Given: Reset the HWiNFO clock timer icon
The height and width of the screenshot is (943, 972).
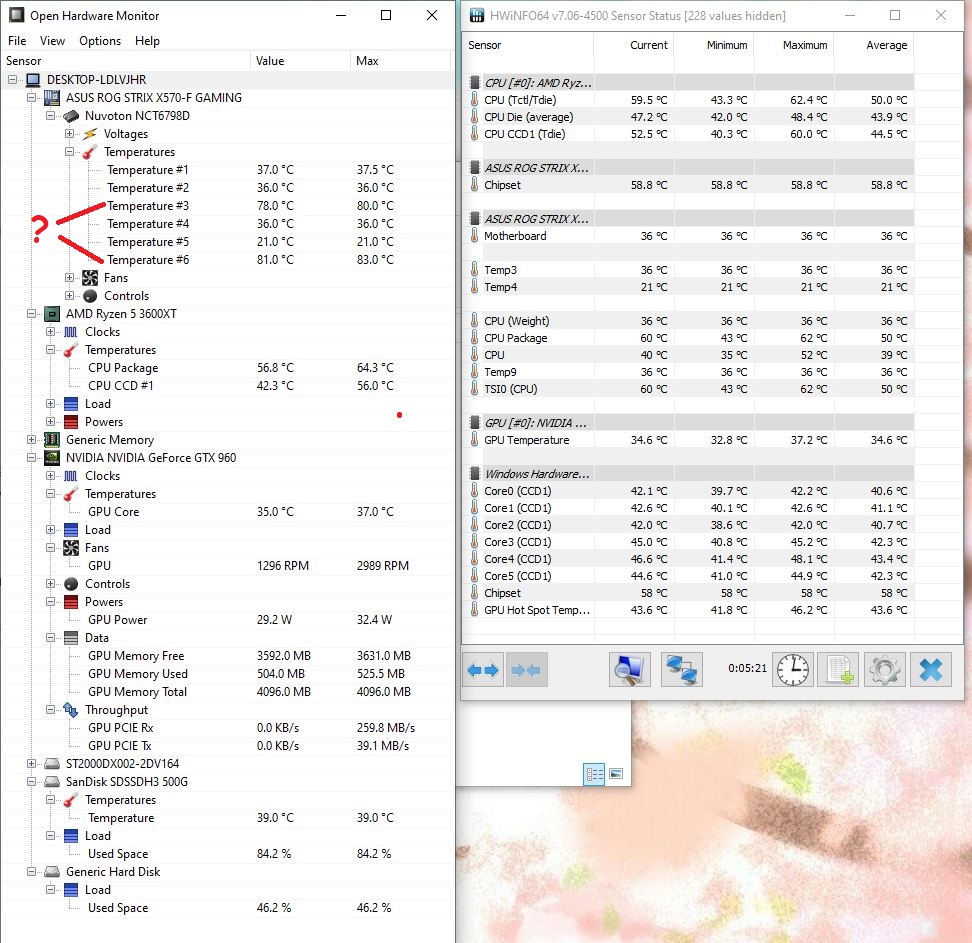Looking at the screenshot, I should (792, 670).
